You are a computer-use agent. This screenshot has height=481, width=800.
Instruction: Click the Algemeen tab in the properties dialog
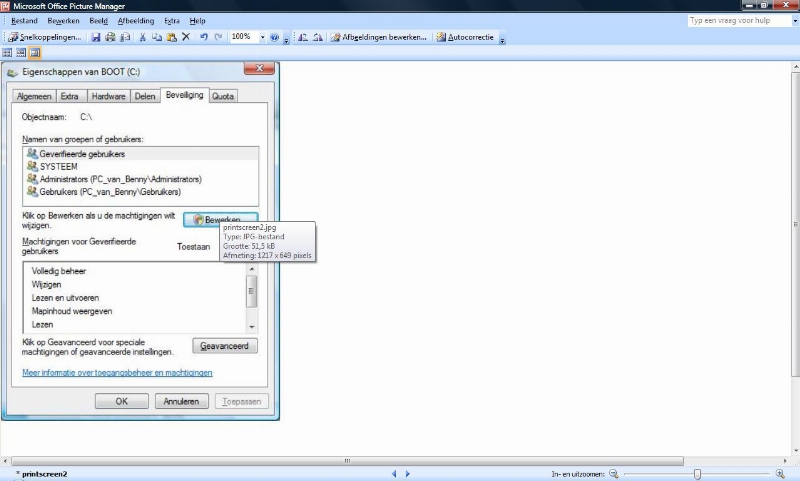coord(34,96)
